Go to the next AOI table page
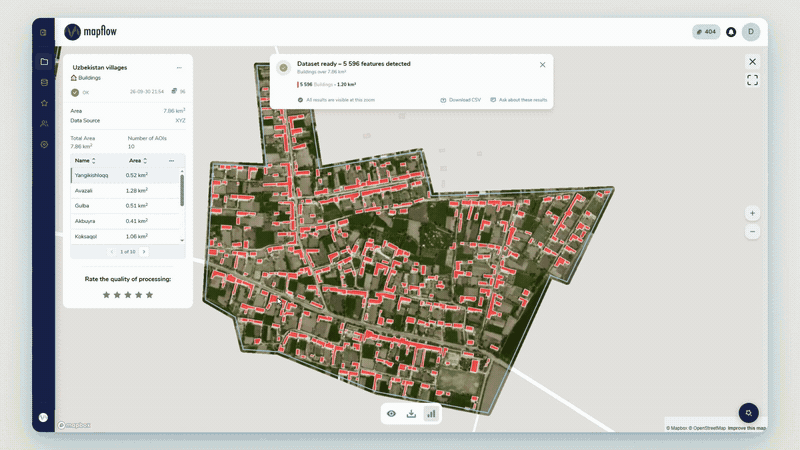The width and height of the screenshot is (800, 450). pos(144,252)
